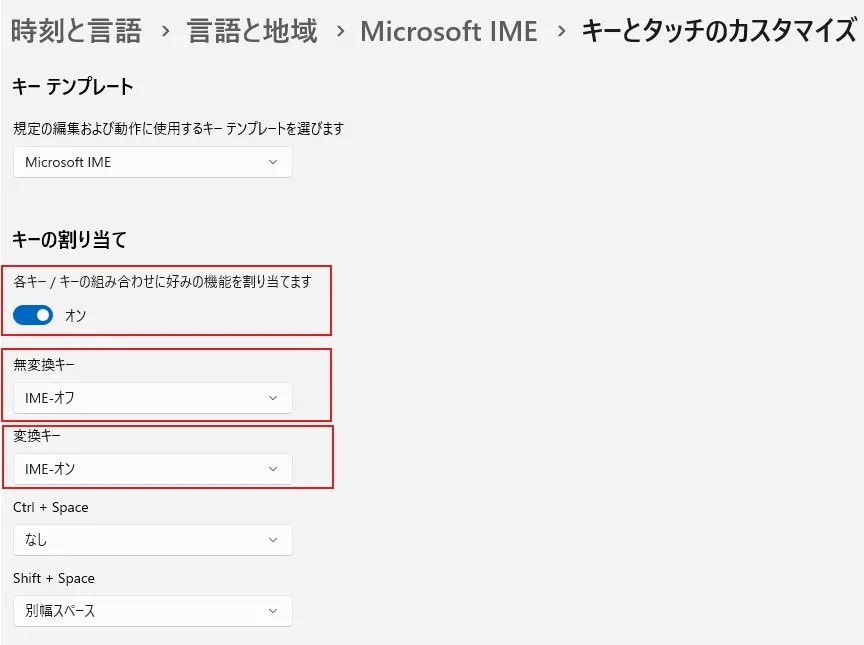
Task: Open the Microsoft IME key template dropdown
Action: coord(152,162)
